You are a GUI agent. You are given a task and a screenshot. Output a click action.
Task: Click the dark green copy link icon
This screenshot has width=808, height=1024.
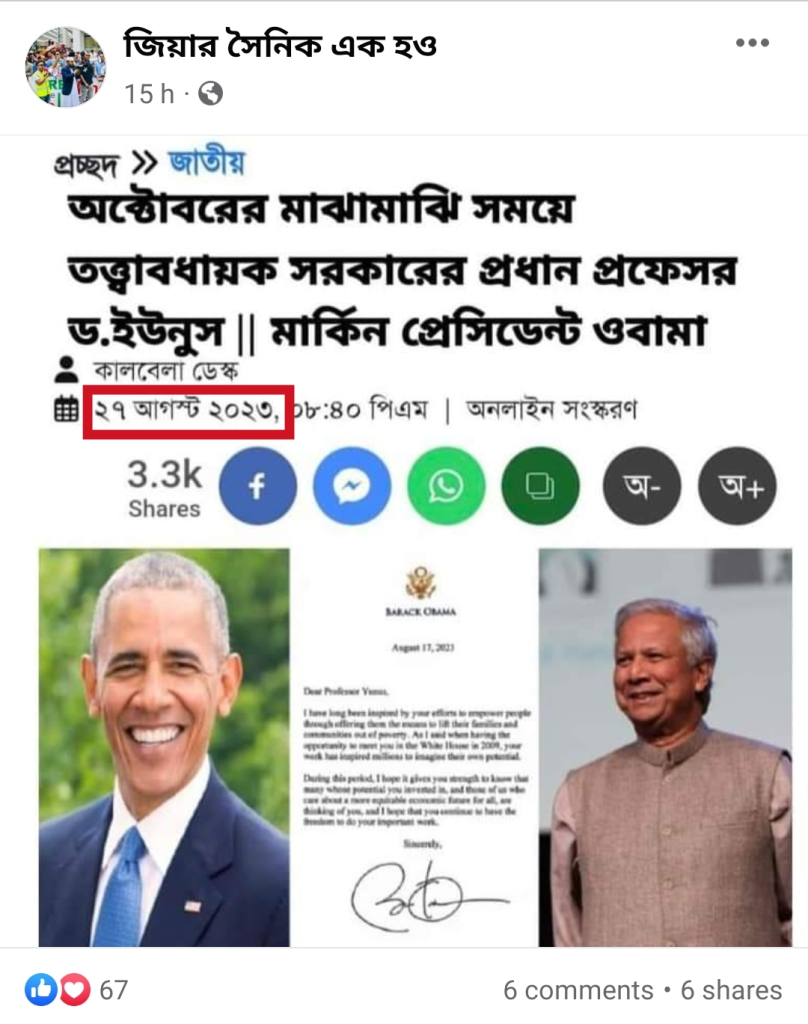pos(540,486)
